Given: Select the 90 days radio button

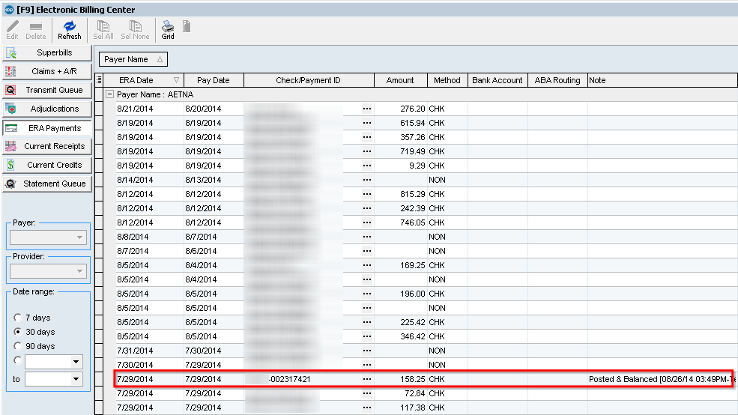Looking at the screenshot, I should (18, 346).
